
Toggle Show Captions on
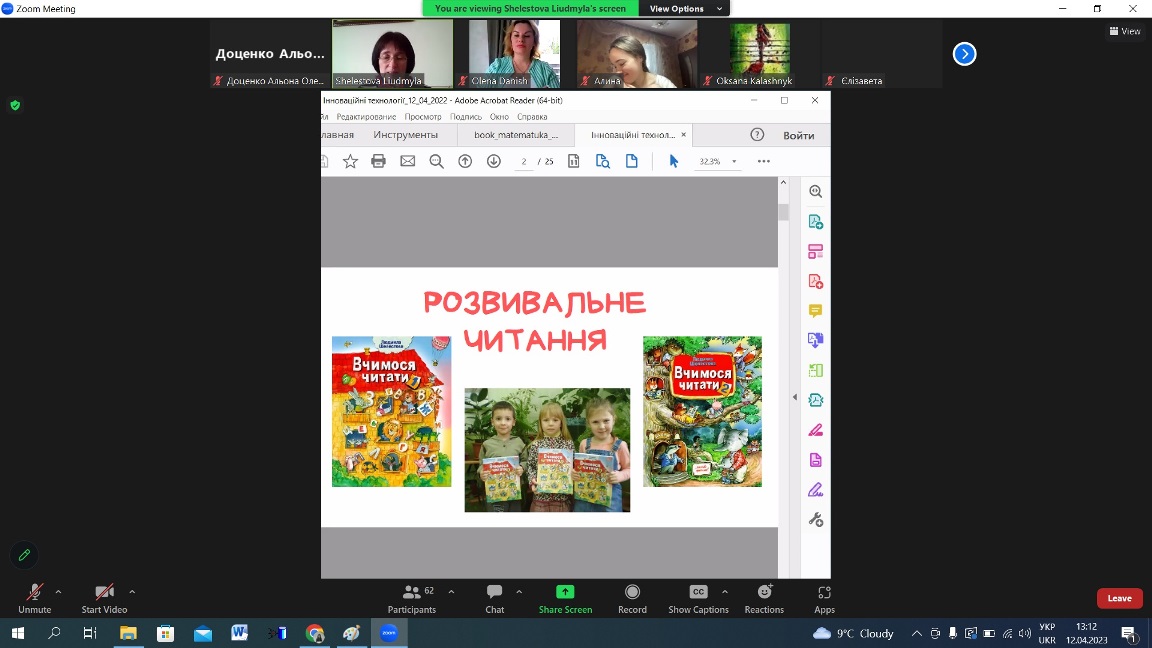point(698,598)
